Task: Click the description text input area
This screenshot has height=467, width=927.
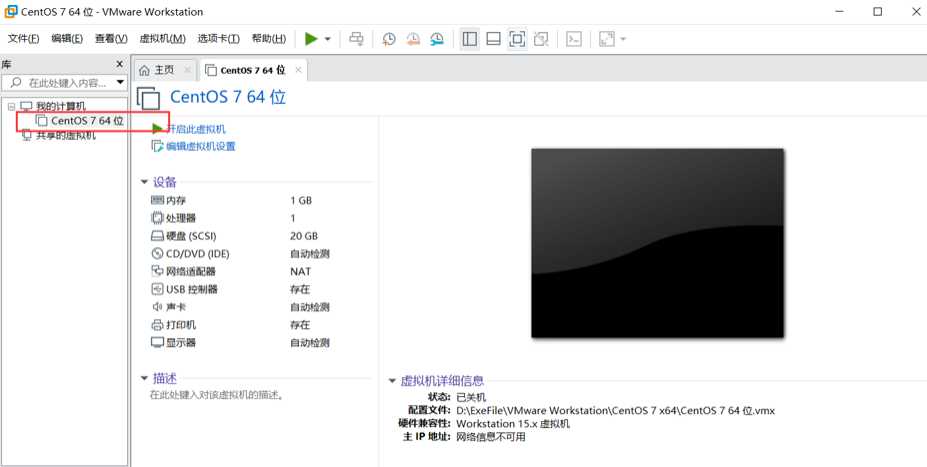Action: (216, 395)
